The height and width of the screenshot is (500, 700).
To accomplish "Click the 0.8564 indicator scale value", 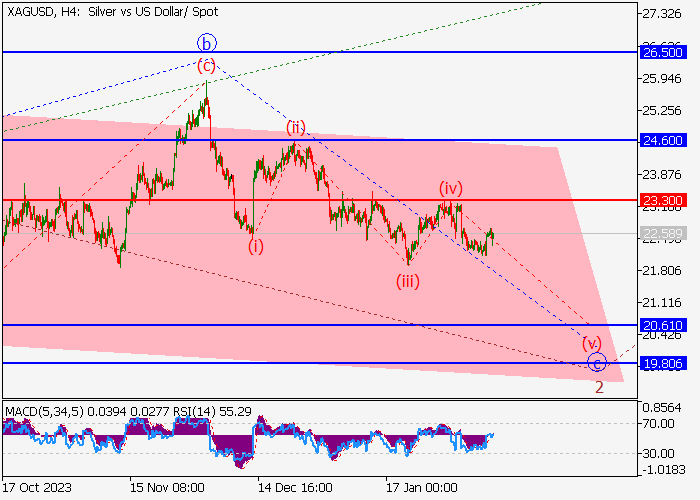I will click(x=662, y=407).
